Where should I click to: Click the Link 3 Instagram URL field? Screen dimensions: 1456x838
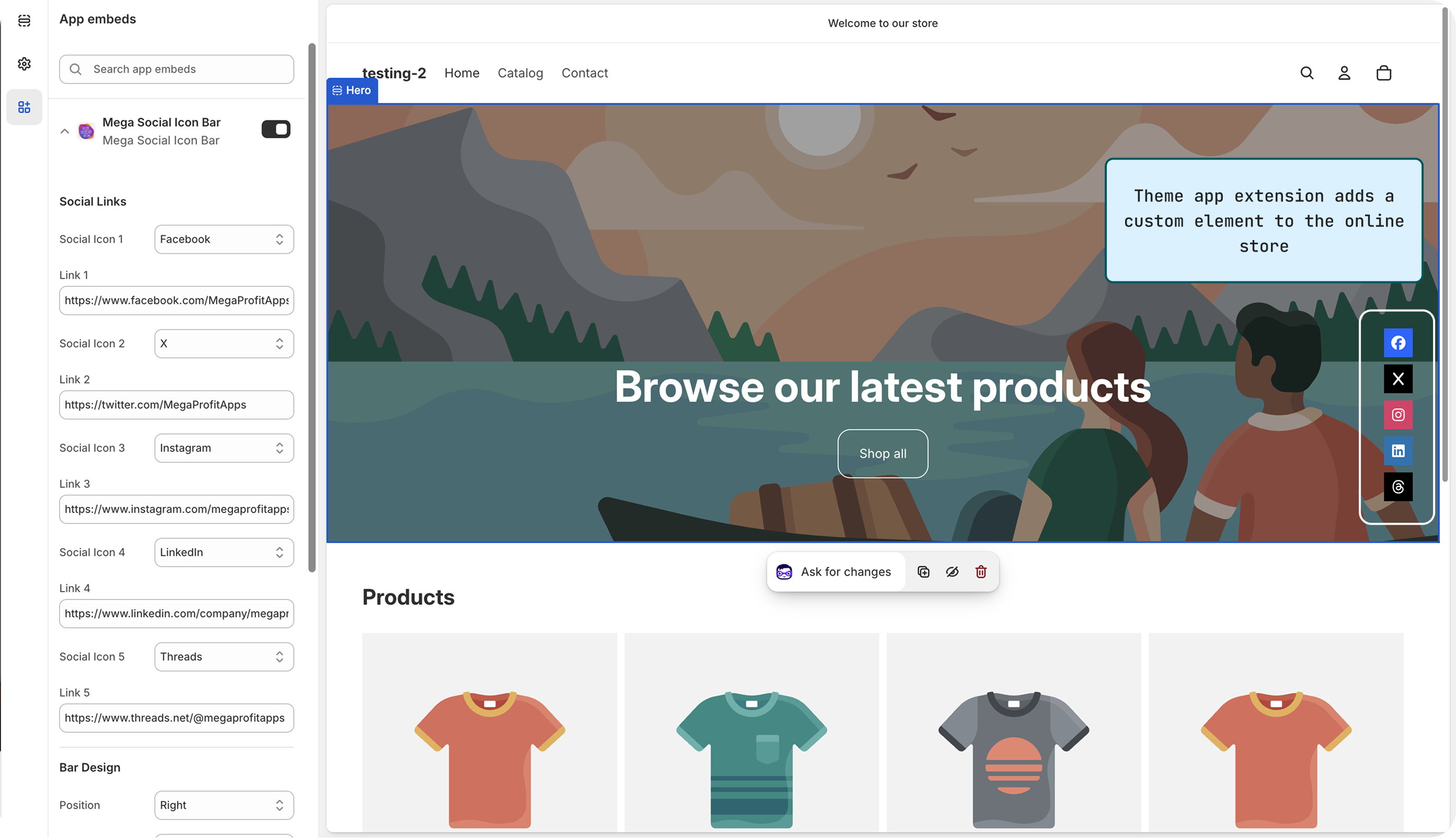coord(177,509)
